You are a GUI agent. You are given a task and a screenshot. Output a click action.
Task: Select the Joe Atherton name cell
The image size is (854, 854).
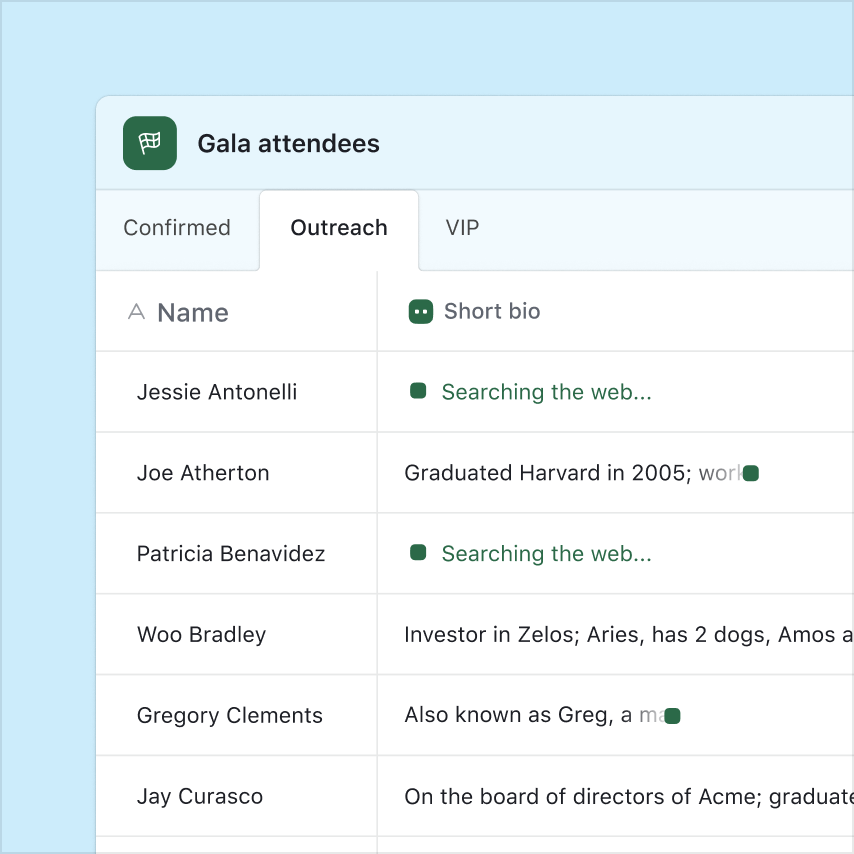click(x=203, y=473)
